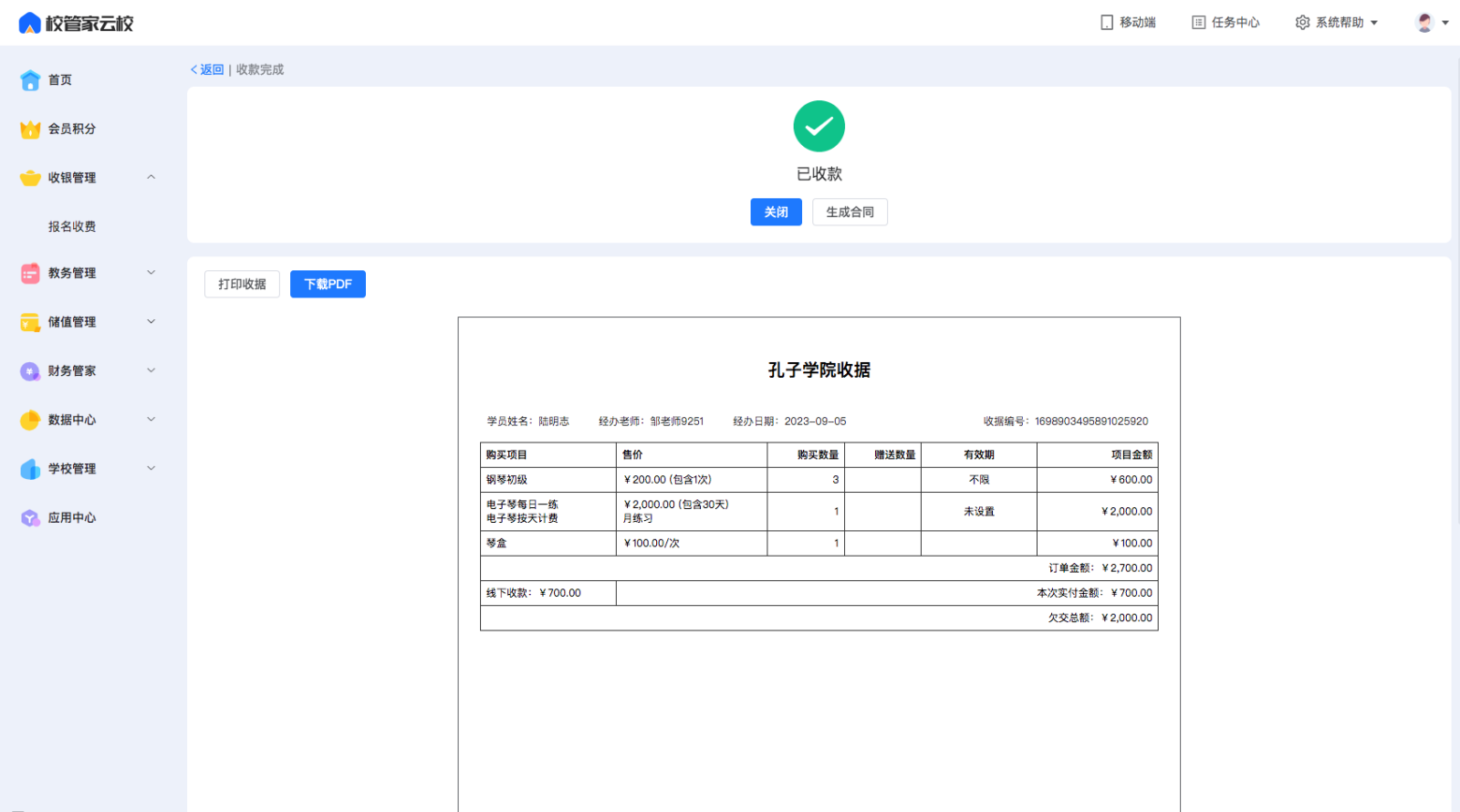Screen dimensions: 1460x812
Task: Click the 会员积分 crown icon
Action: [x=30, y=130]
